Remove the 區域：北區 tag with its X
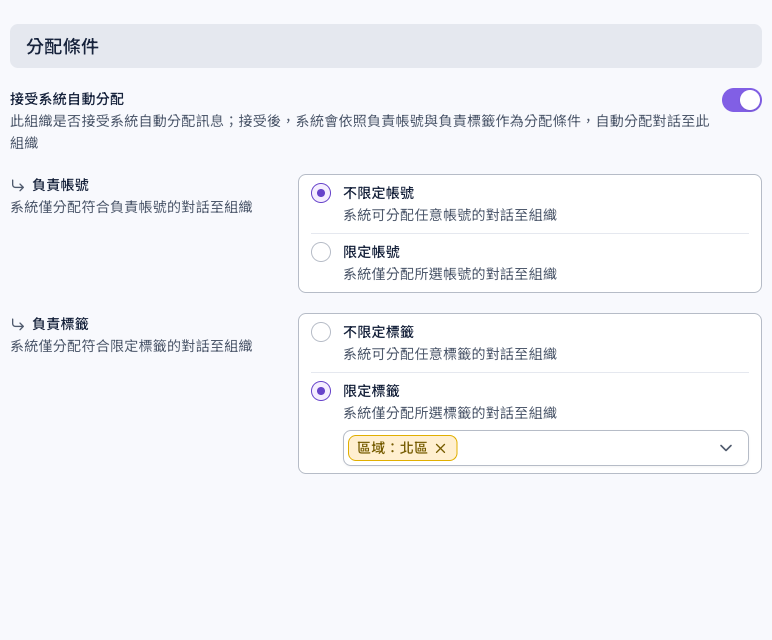 (441, 448)
